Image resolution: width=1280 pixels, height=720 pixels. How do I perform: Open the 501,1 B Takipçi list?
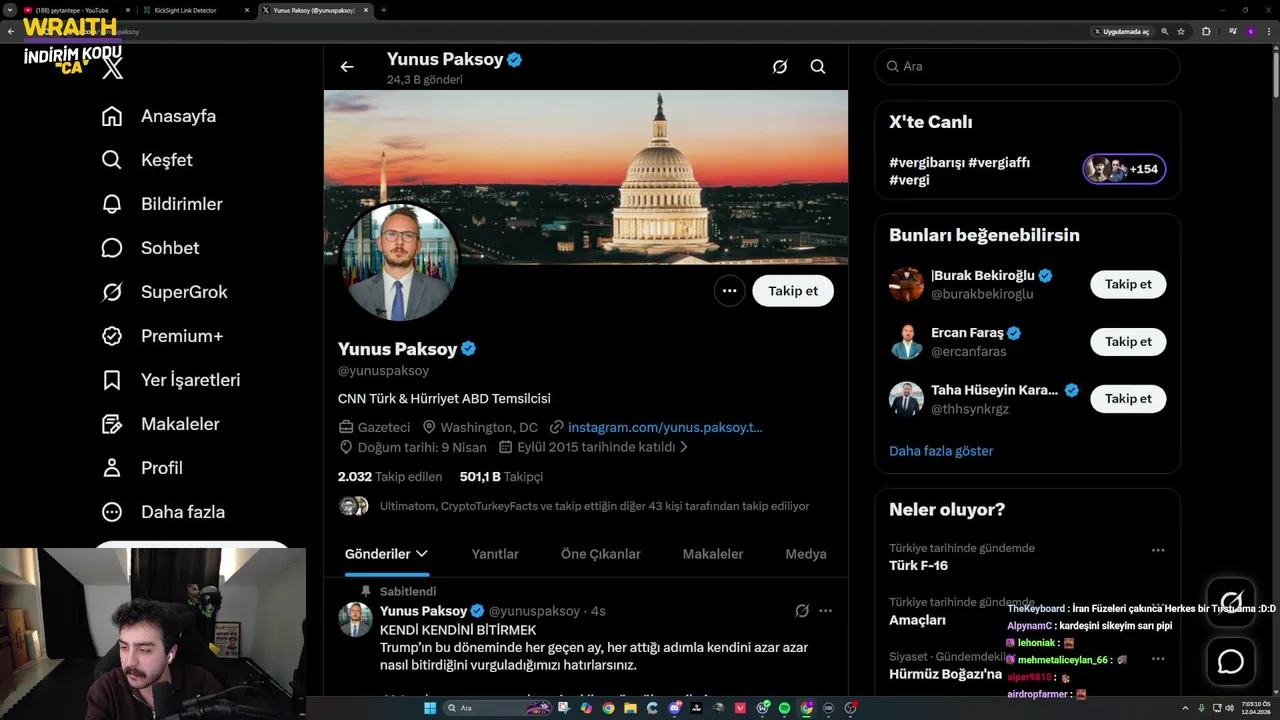point(501,477)
